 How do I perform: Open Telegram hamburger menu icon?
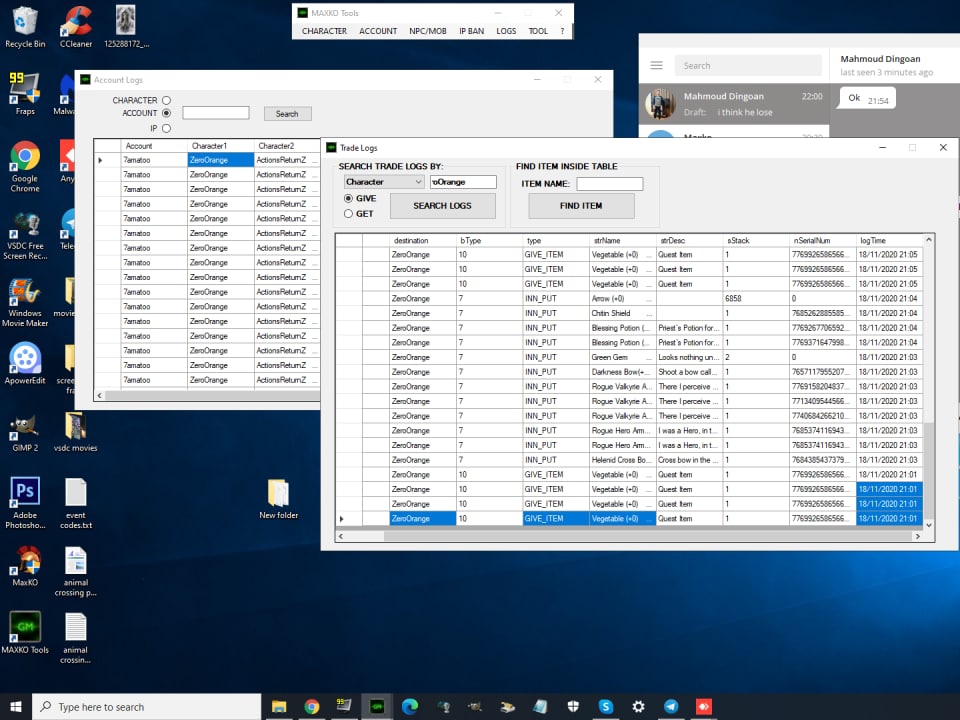[656, 65]
